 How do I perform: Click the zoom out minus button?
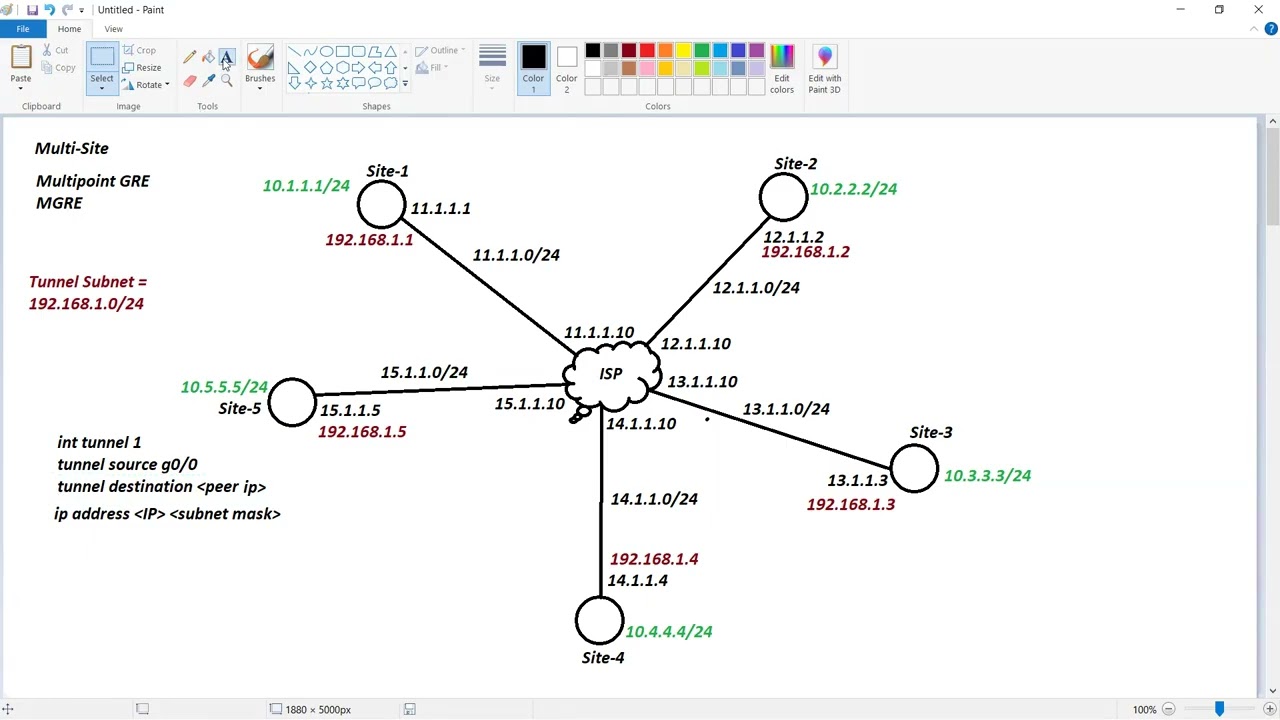(1168, 710)
